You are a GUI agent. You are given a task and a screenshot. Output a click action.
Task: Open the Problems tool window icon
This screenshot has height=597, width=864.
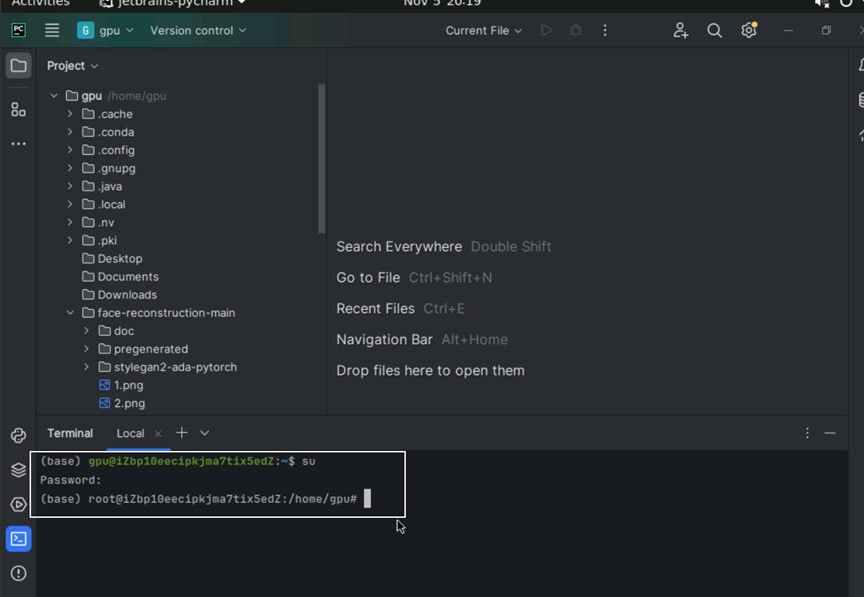pyautogui.click(x=19, y=573)
